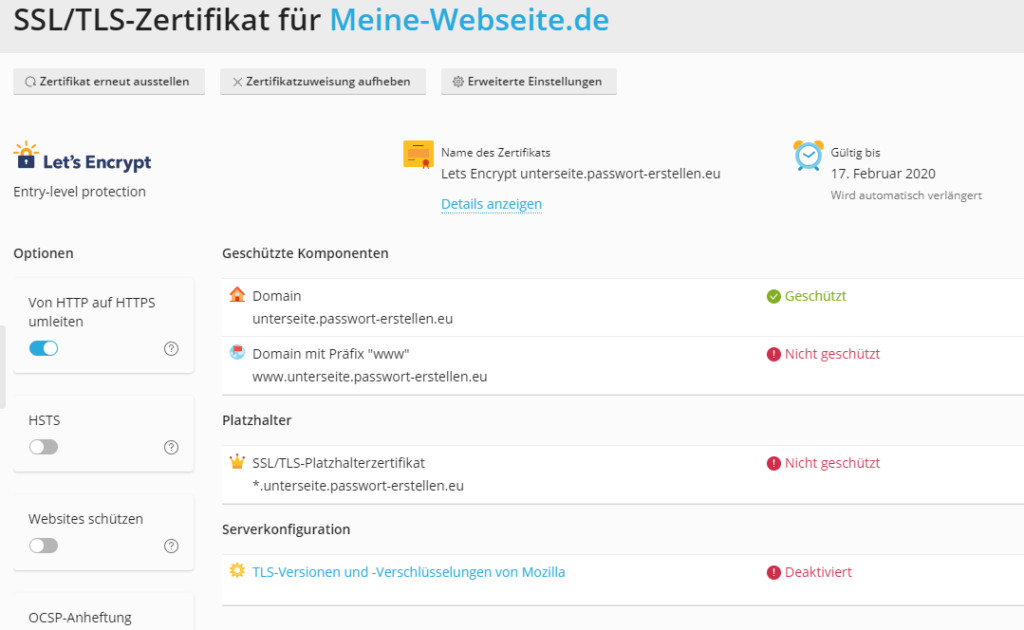Click the www.unterseite.passwort-erstellen.eu text
1024x630 pixels.
370,377
